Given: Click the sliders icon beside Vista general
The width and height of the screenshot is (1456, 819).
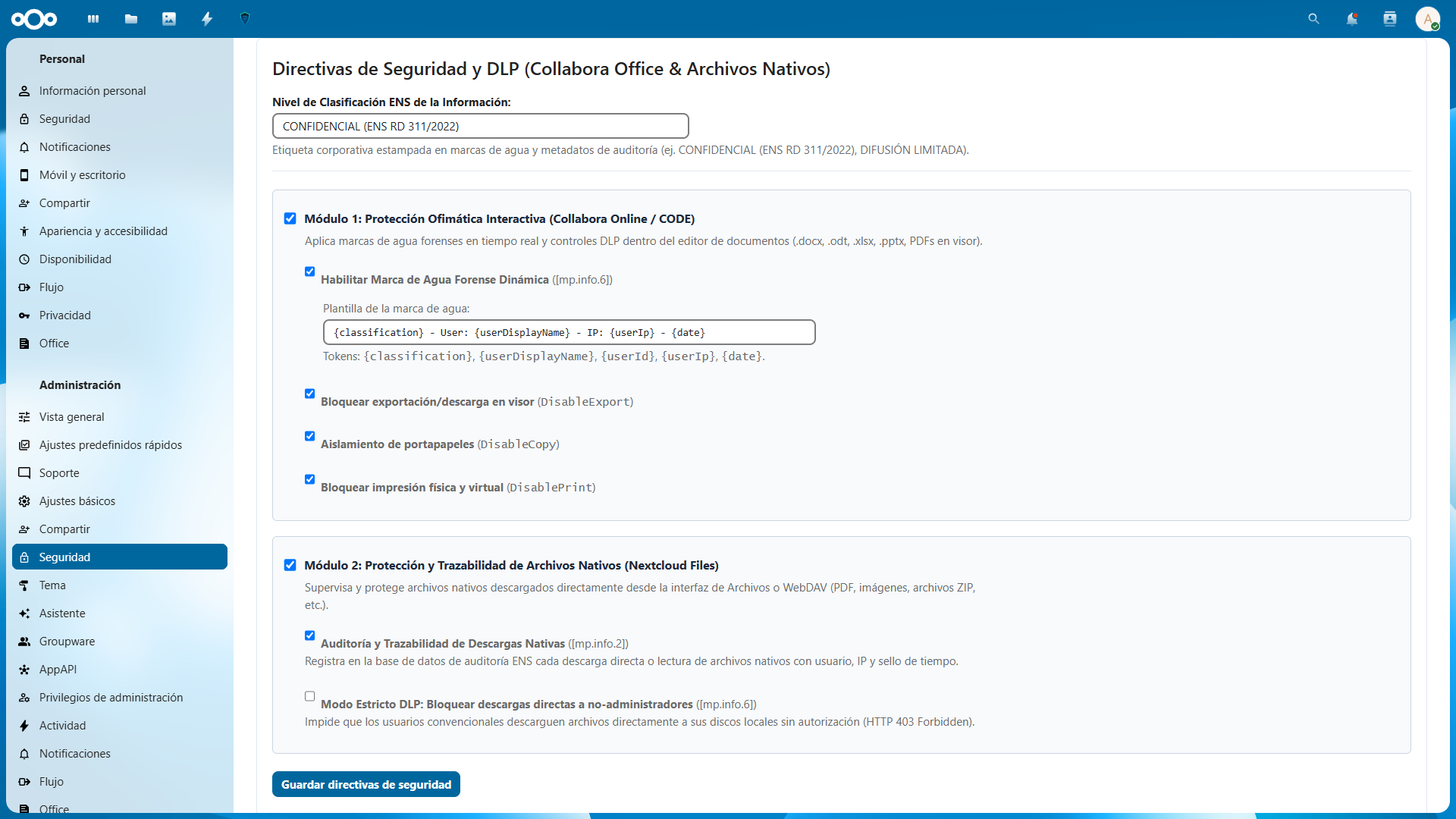Looking at the screenshot, I should coord(24,417).
